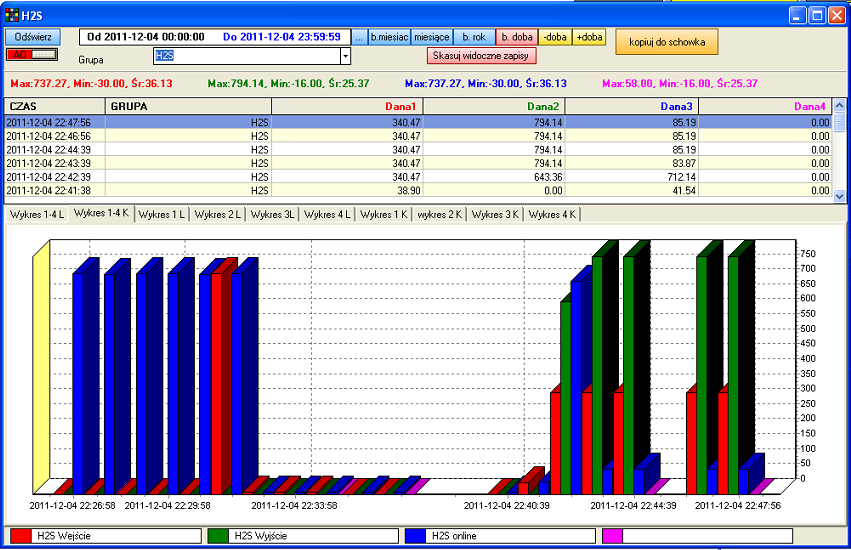The width and height of the screenshot is (851, 550).
Task: Select row with time 22:42:39
Action: click(x=418, y=176)
